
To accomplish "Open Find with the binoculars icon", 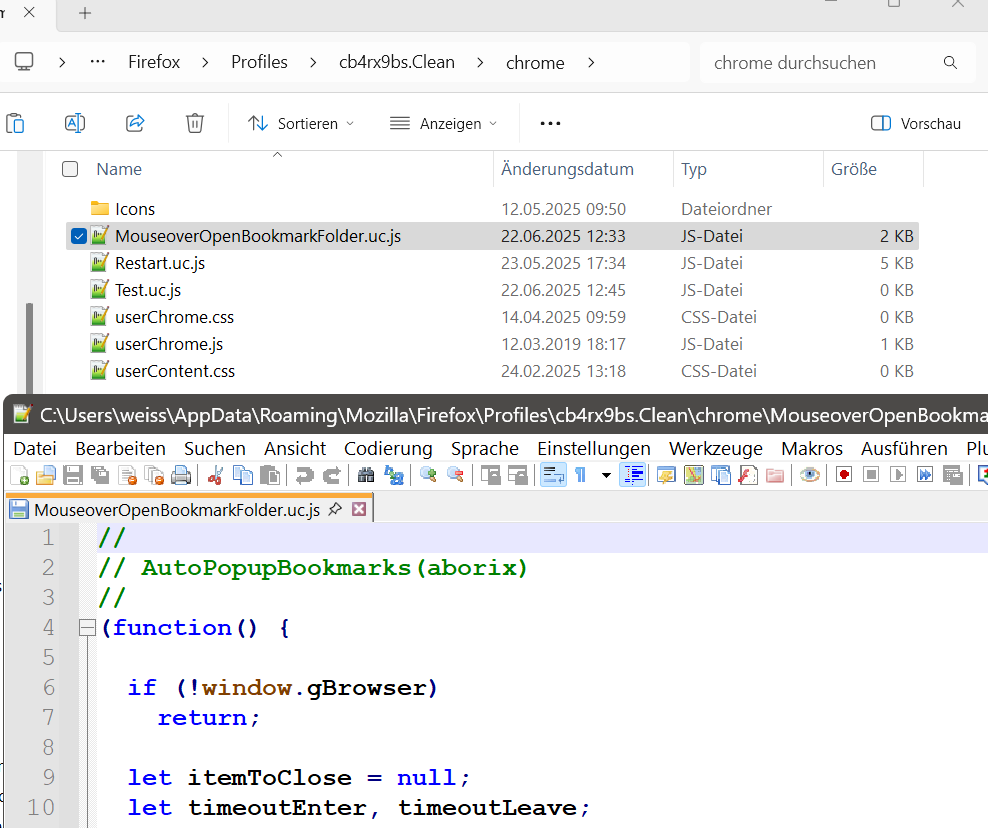I will point(365,475).
